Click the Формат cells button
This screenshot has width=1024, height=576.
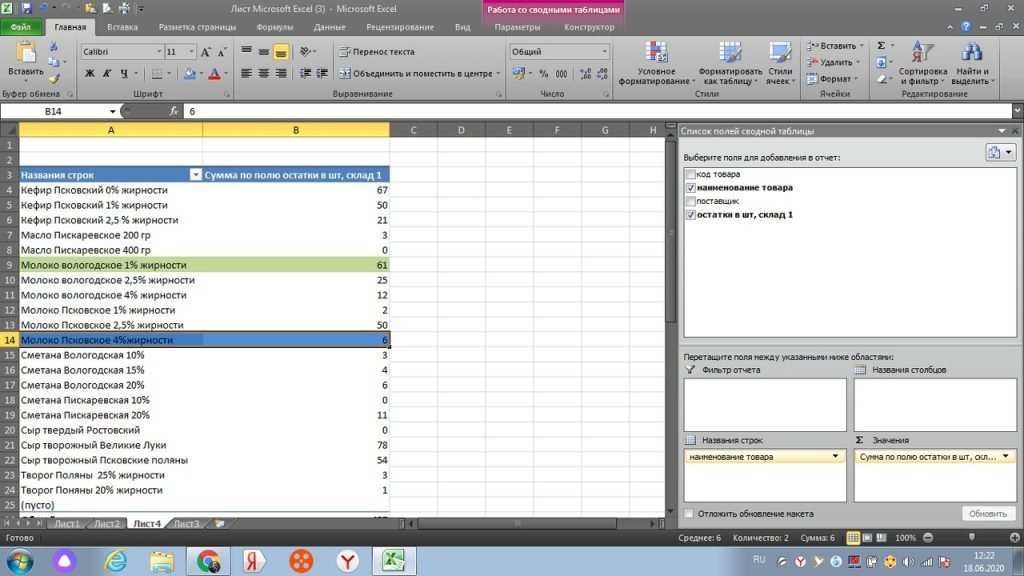pos(831,79)
